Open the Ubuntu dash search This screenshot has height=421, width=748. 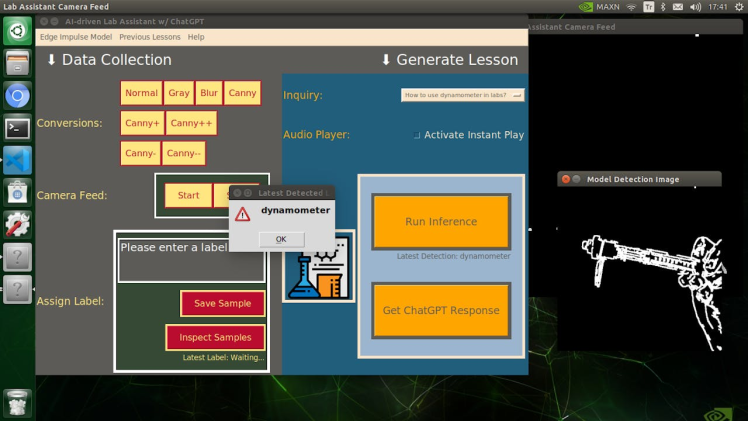pyautogui.click(x=17, y=31)
